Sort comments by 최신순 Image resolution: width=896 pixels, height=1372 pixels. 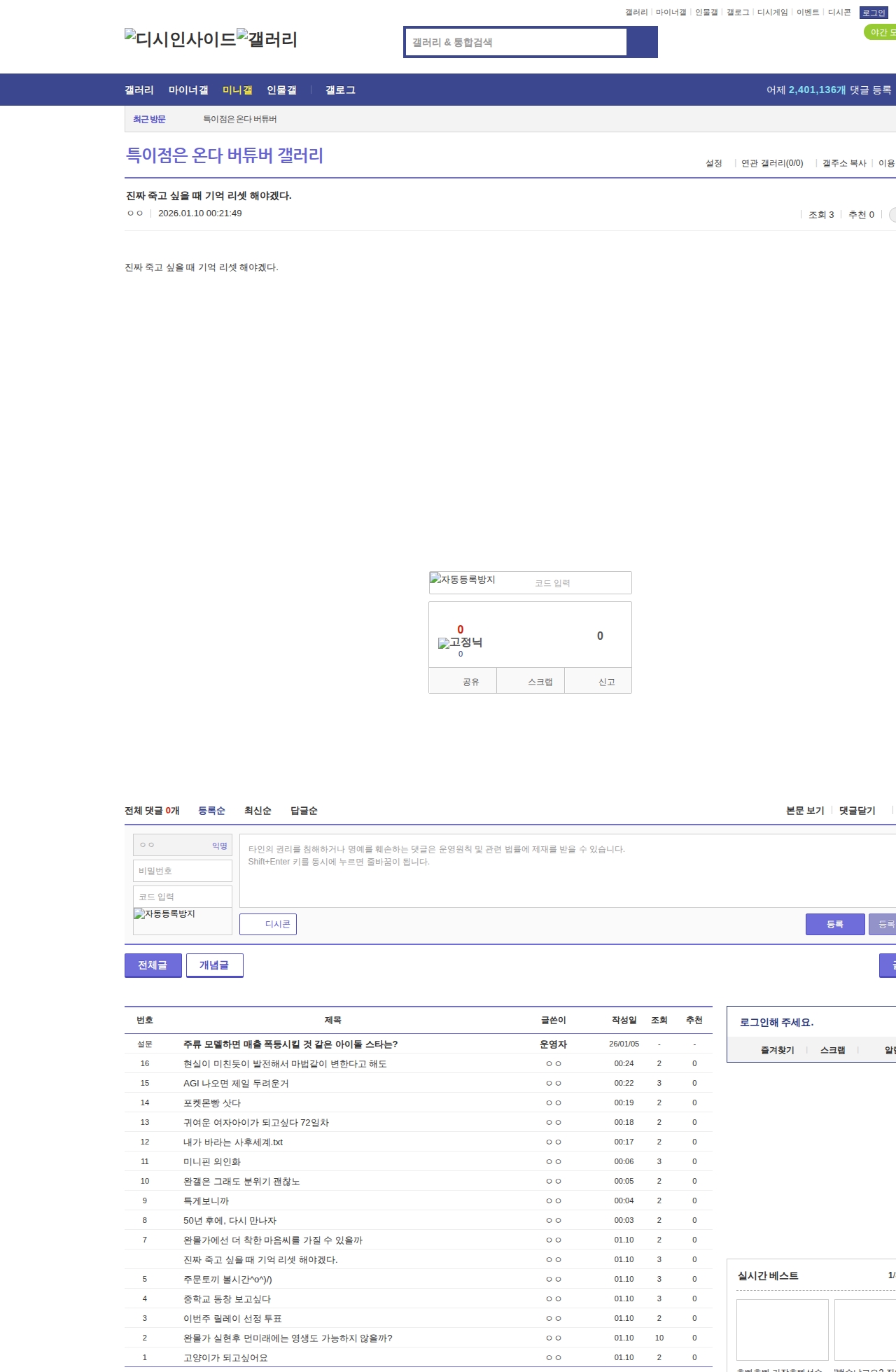tap(258, 811)
